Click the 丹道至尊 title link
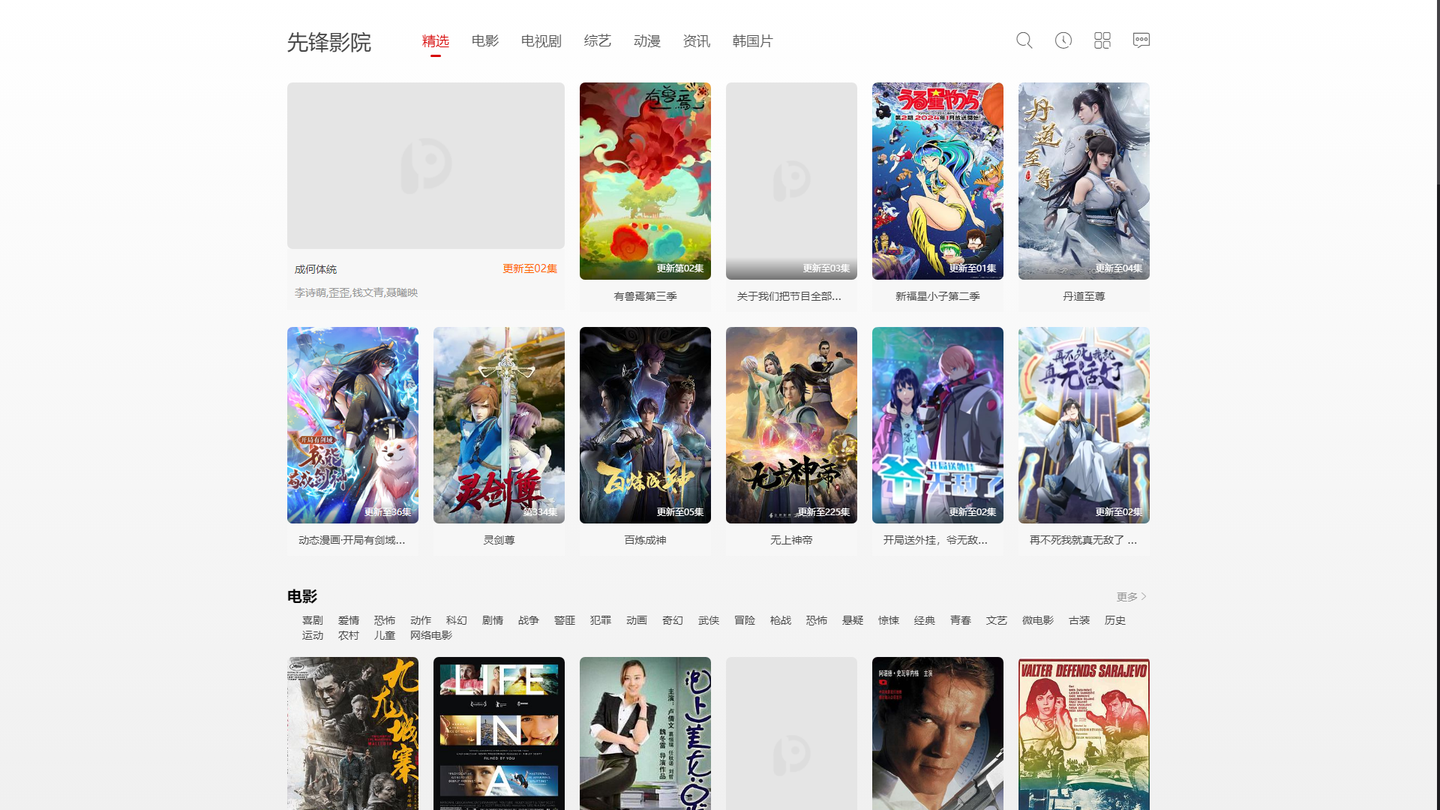 coord(1084,296)
